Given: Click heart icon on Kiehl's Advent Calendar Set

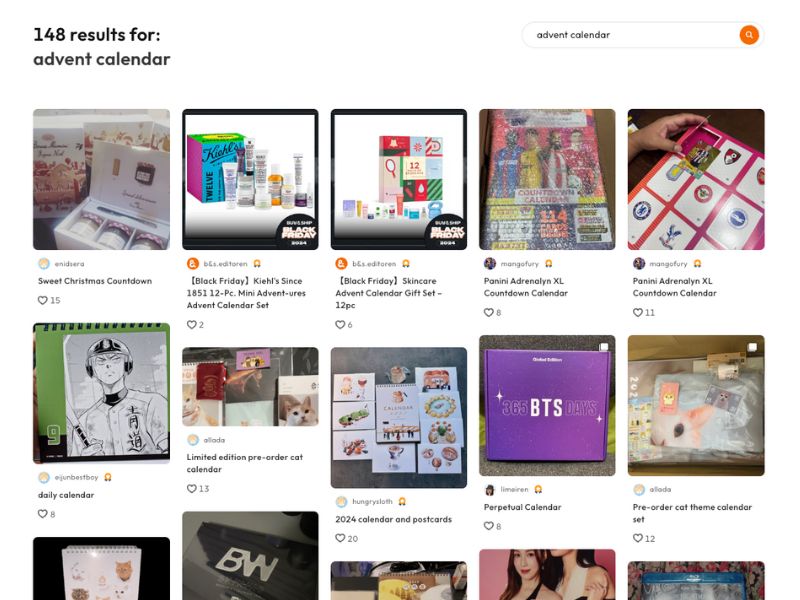Looking at the screenshot, I should click(191, 324).
